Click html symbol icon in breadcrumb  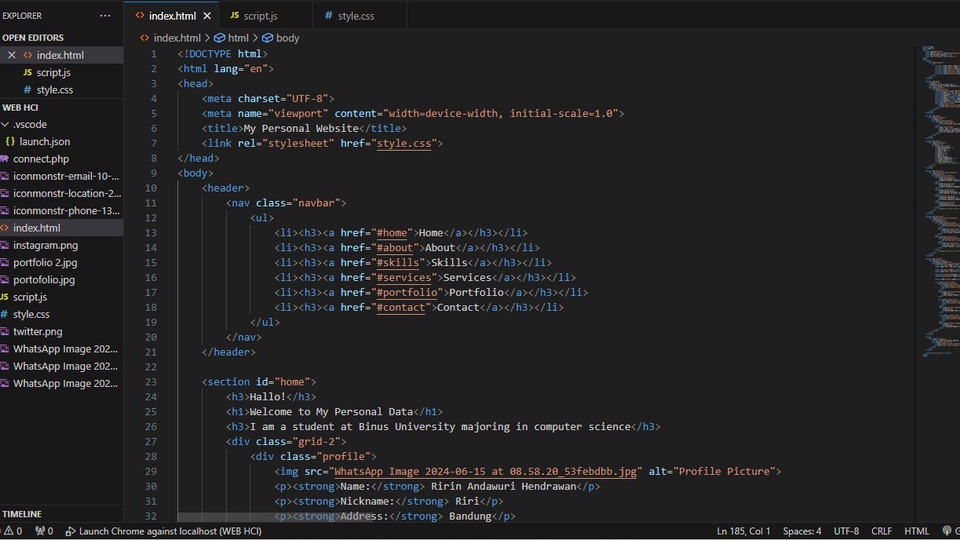point(220,38)
